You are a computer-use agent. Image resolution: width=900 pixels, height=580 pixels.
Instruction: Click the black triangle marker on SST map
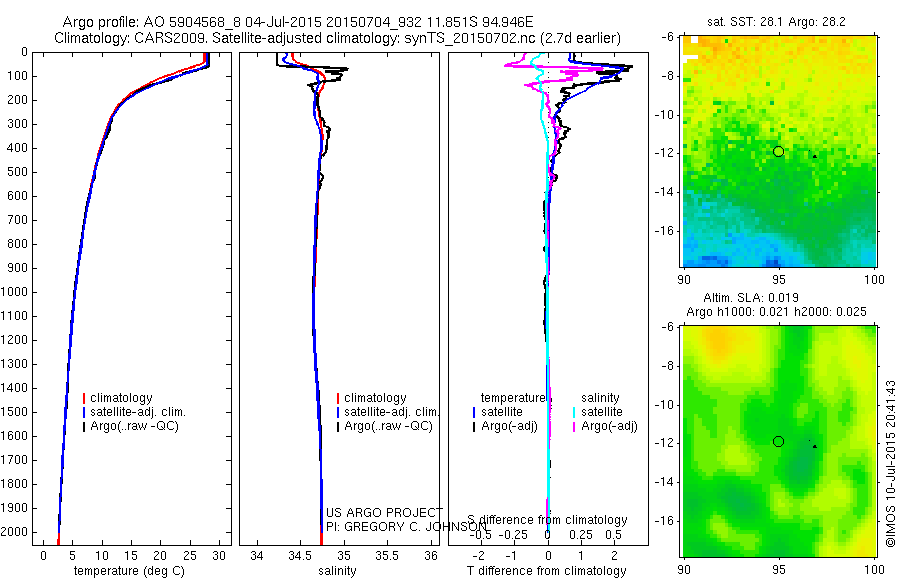coord(814,156)
